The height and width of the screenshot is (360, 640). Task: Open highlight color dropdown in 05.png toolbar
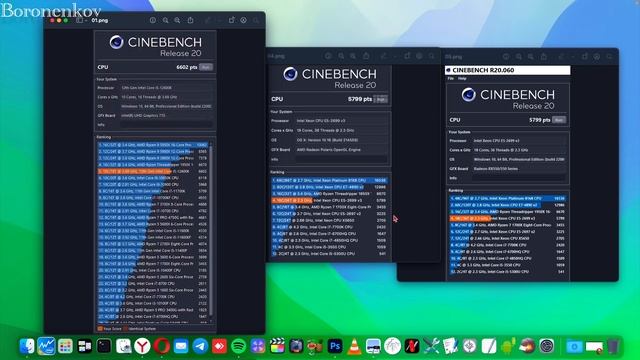[573, 57]
